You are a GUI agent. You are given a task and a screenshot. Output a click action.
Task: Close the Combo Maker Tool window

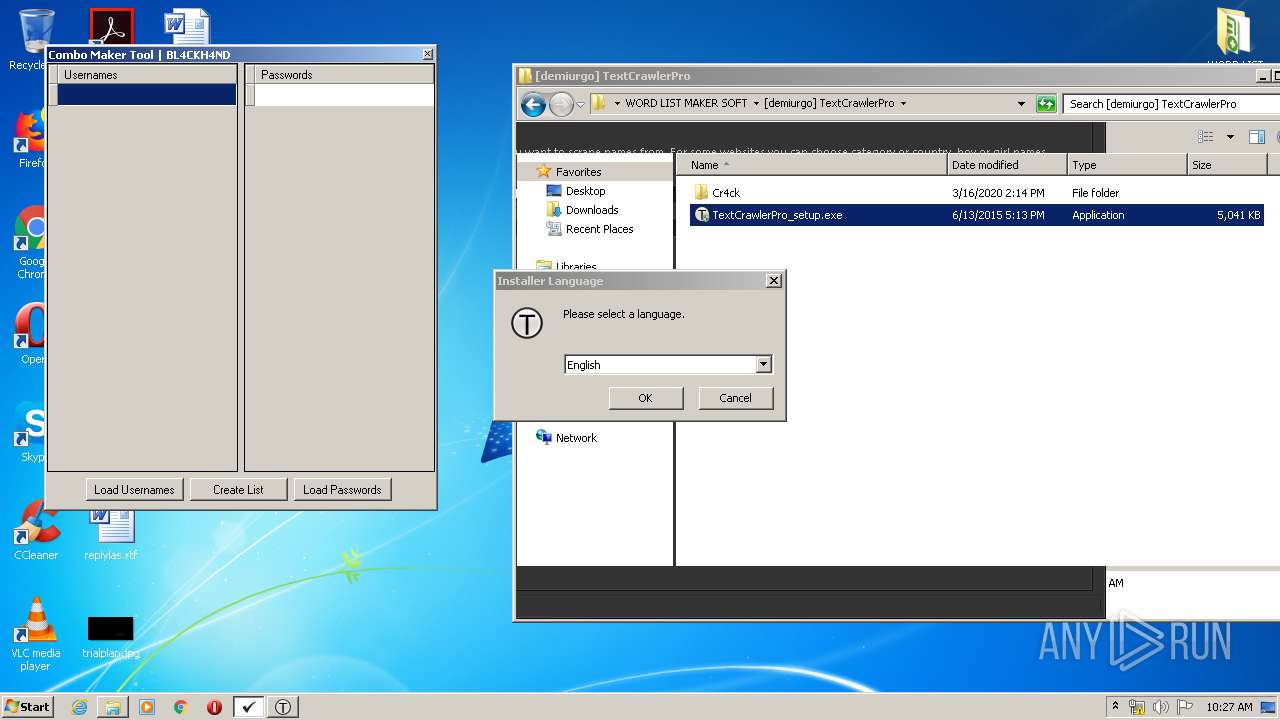pos(428,54)
